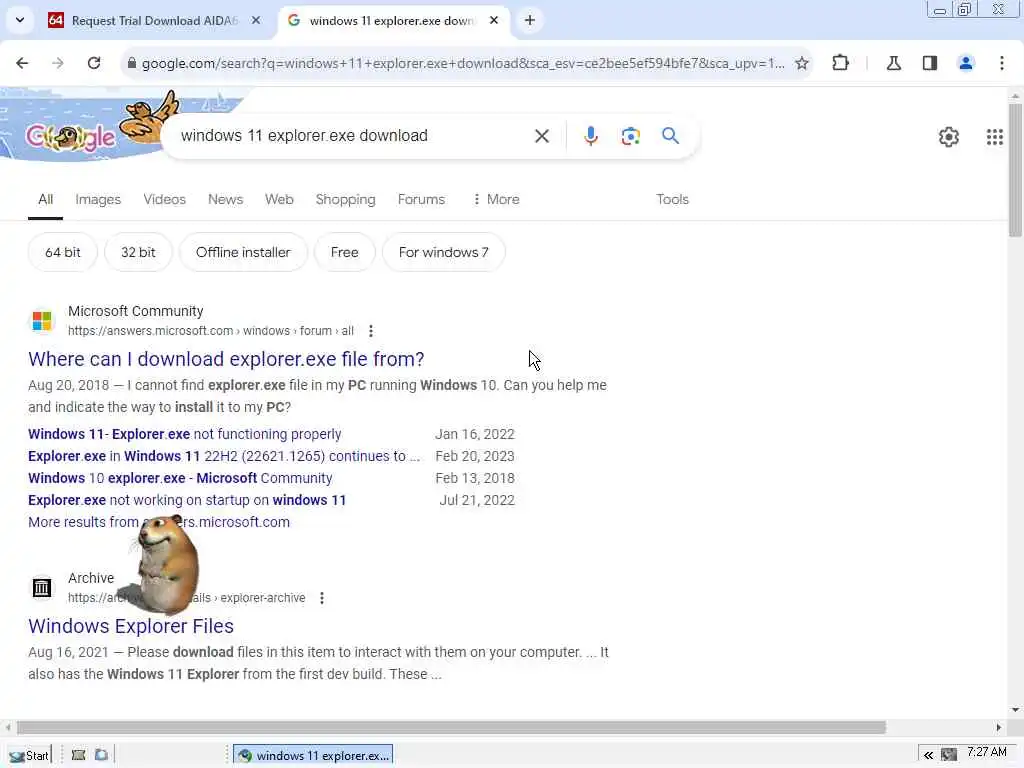Click the Archive site favicon
The height and width of the screenshot is (768, 1024).
[42, 588]
